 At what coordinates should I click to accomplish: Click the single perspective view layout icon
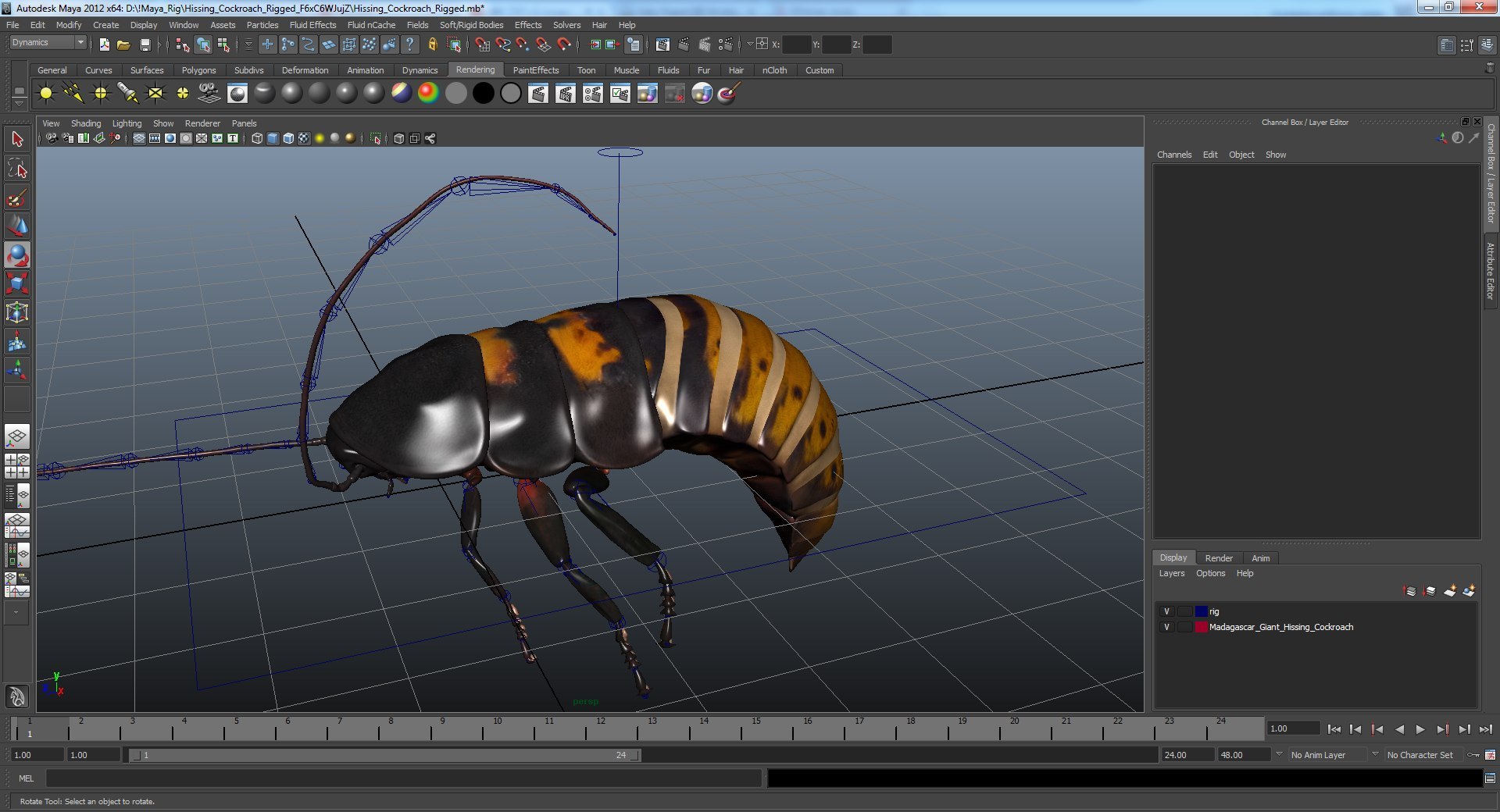pyautogui.click(x=17, y=436)
